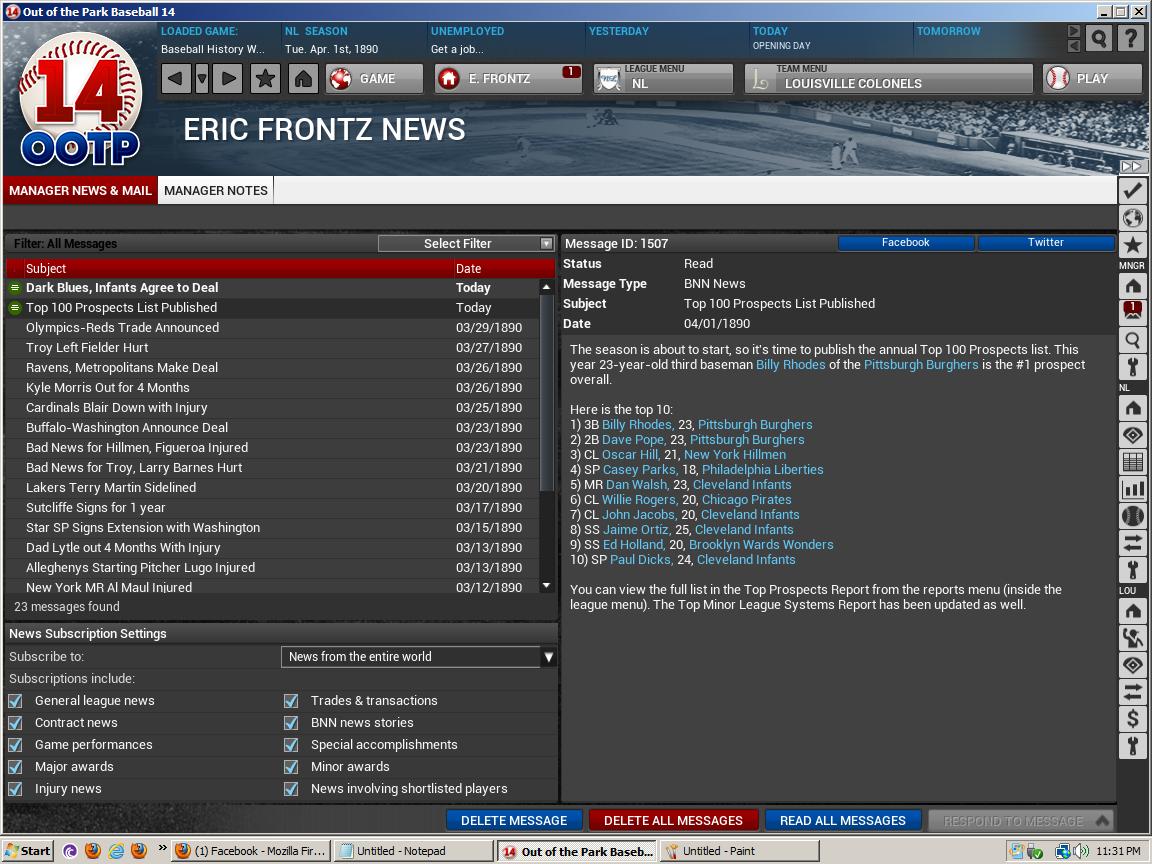Open the navigation history dropdown arrow

click(x=202, y=79)
